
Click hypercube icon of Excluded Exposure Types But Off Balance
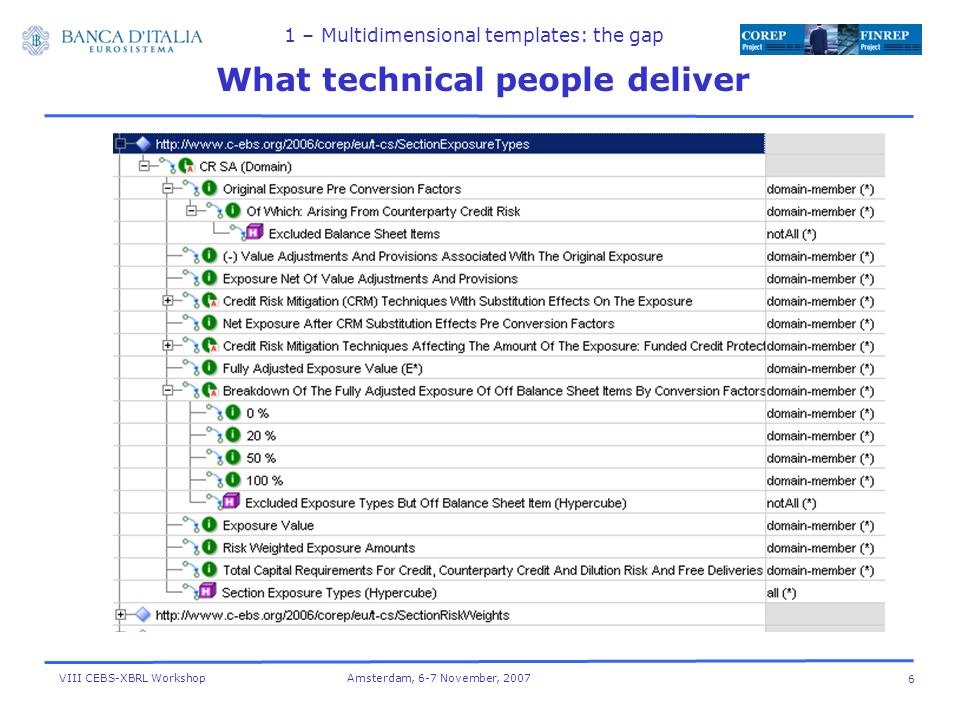pos(231,501)
